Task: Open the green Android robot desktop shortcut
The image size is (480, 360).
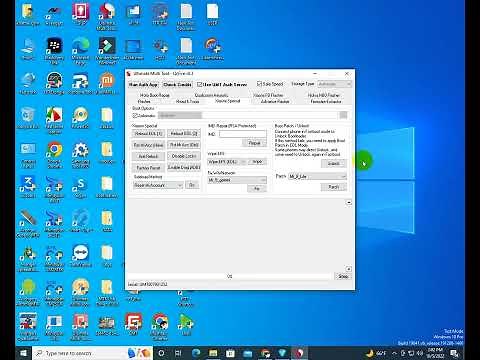Action: (x=28, y=292)
